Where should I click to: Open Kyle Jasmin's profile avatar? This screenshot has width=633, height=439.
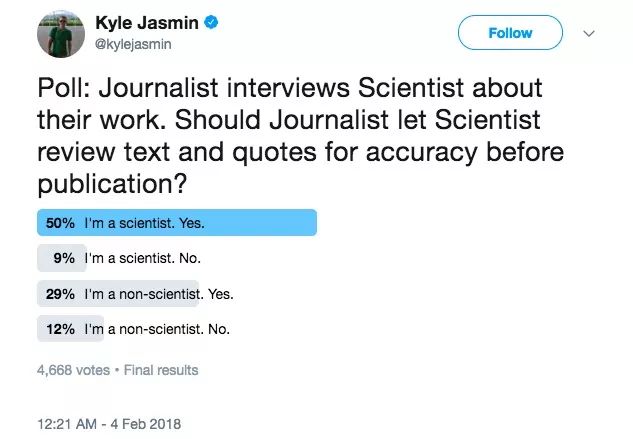point(60,34)
